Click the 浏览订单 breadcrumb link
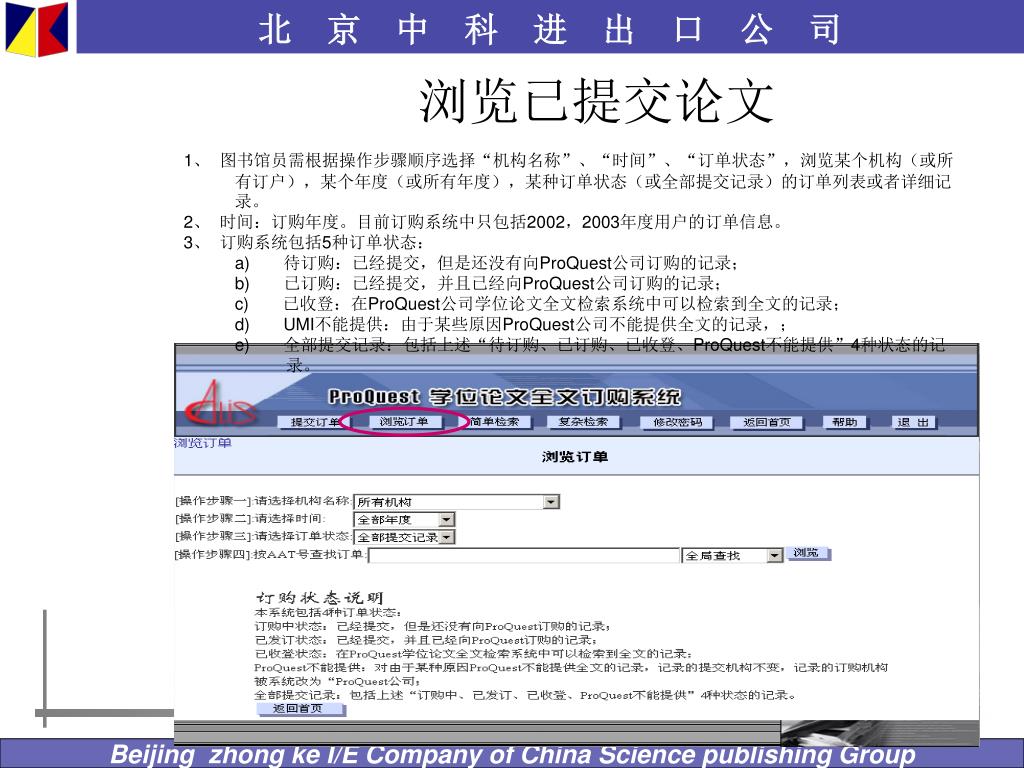 203,443
